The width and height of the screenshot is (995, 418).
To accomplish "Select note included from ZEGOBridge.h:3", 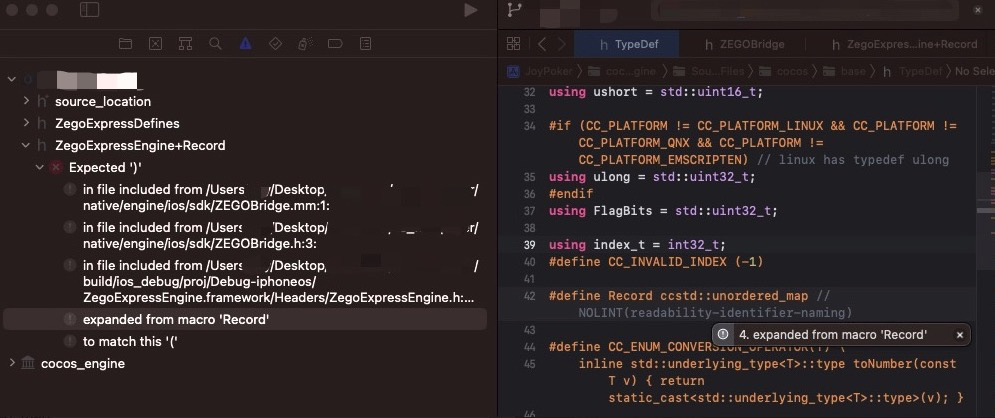I will (245, 235).
